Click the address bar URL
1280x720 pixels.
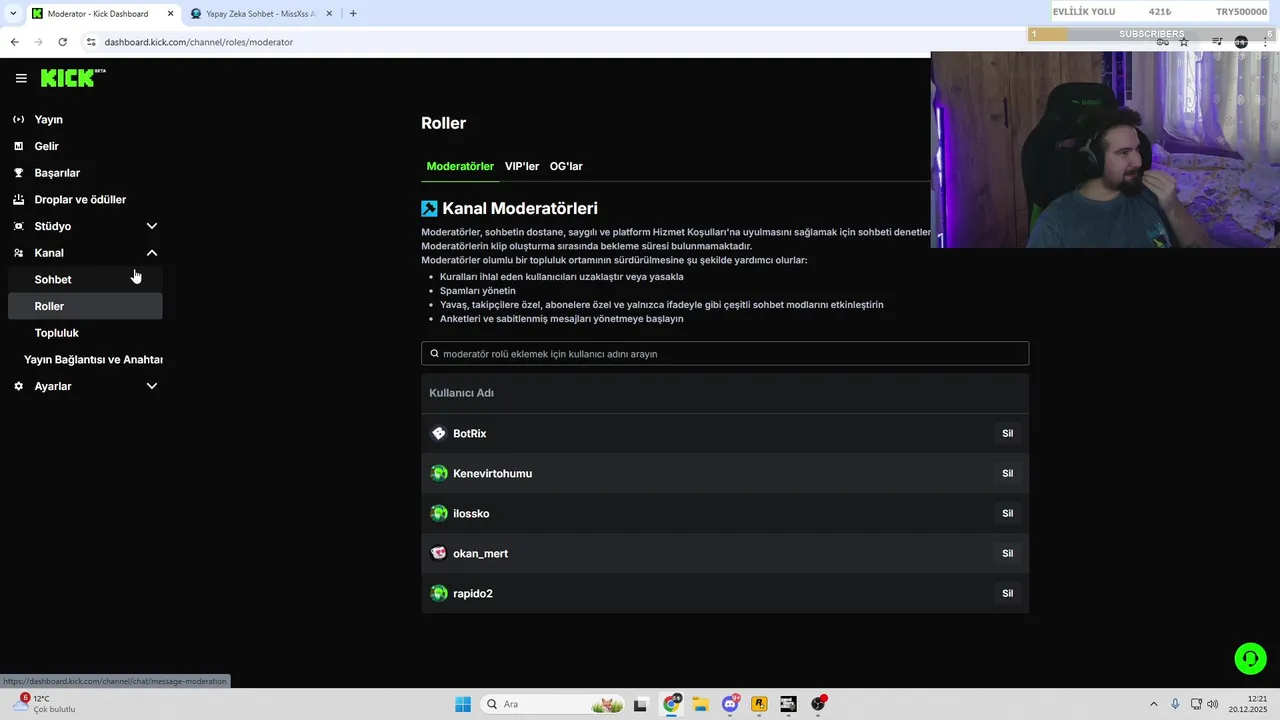click(x=198, y=42)
